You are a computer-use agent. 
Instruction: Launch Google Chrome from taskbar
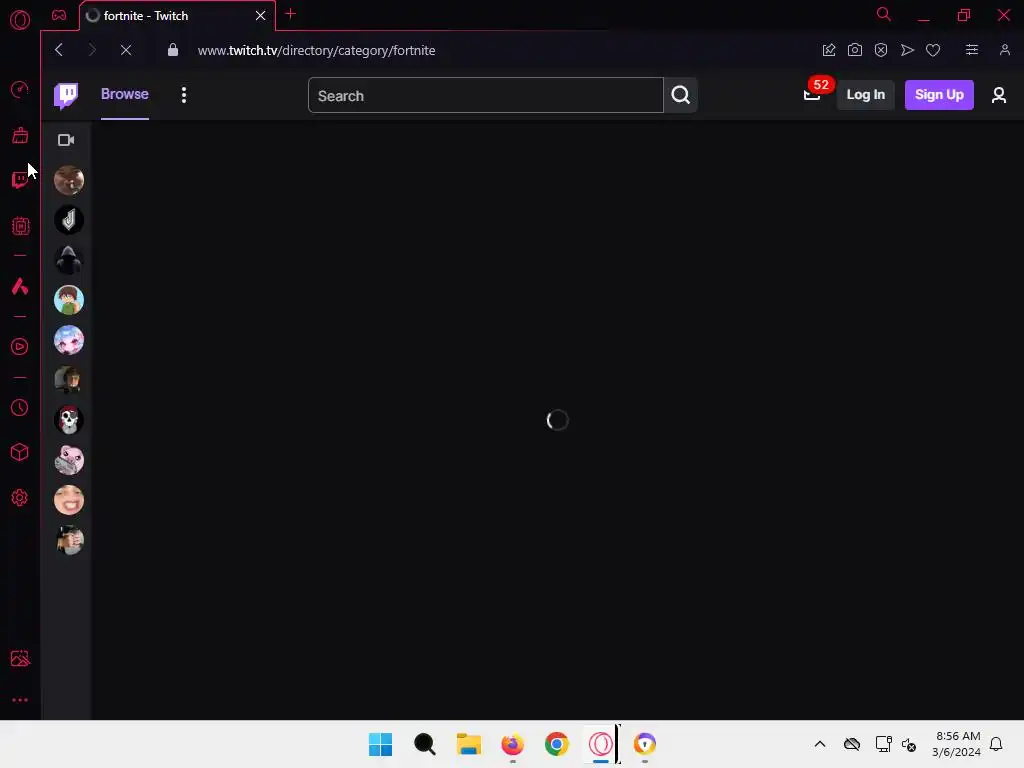[556, 744]
